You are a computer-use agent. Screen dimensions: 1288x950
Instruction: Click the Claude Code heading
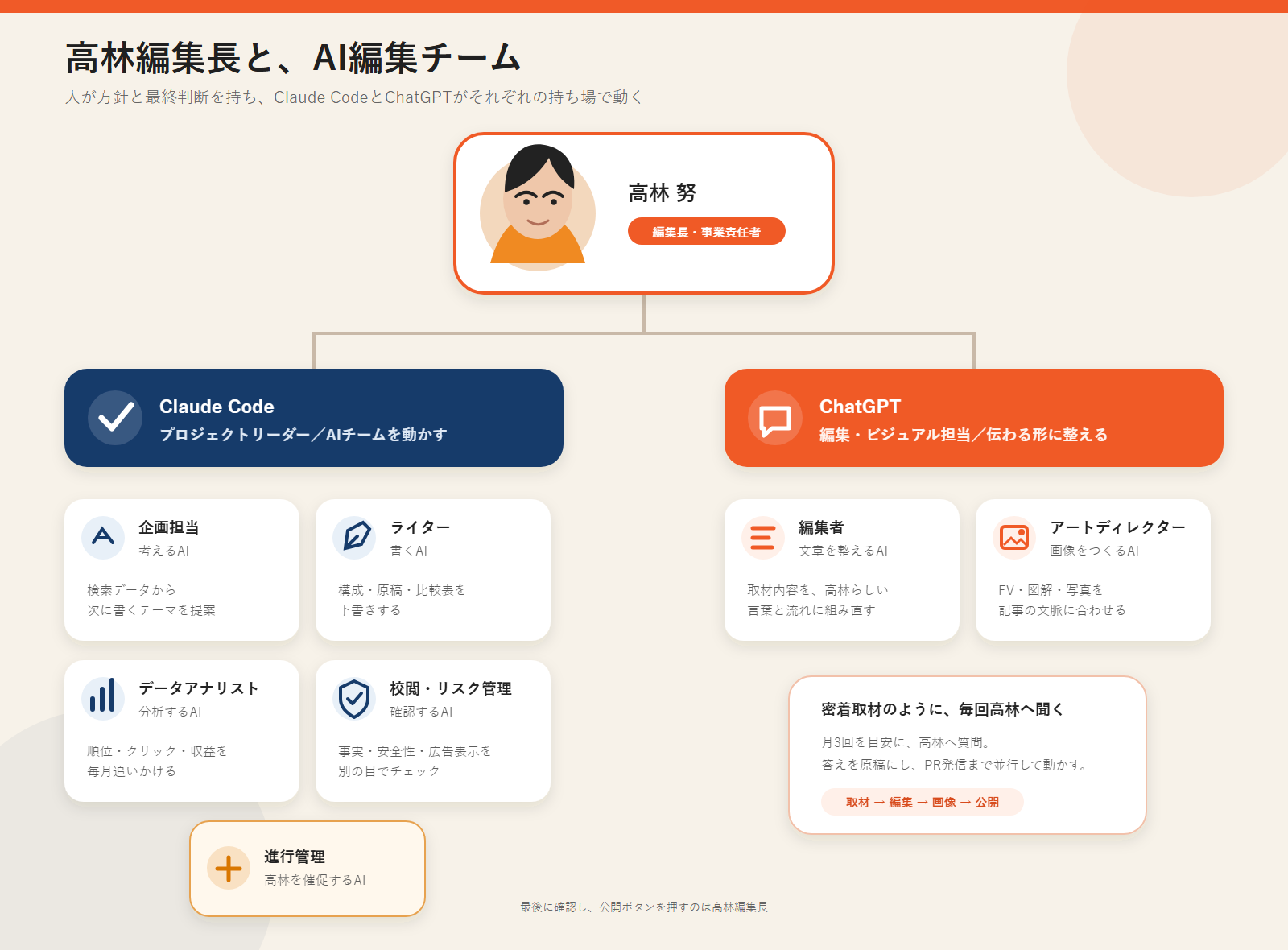point(217,407)
